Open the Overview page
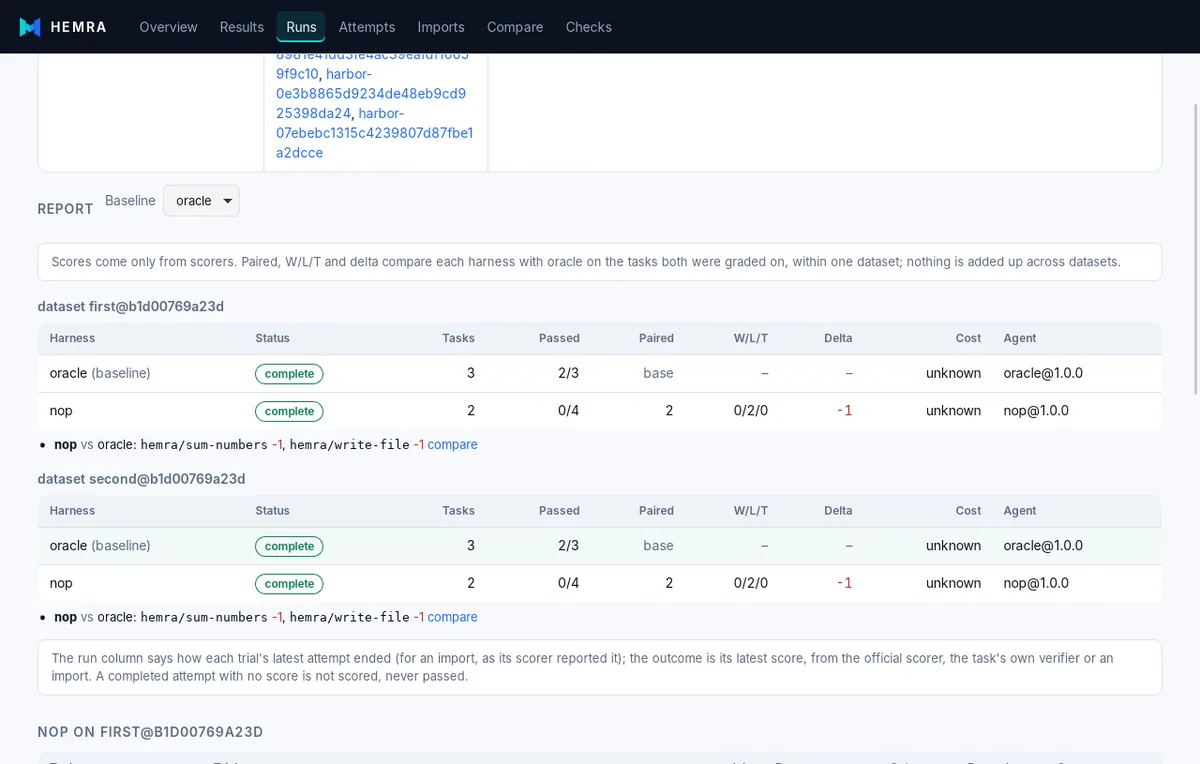The height and width of the screenshot is (764, 1200). (x=168, y=27)
